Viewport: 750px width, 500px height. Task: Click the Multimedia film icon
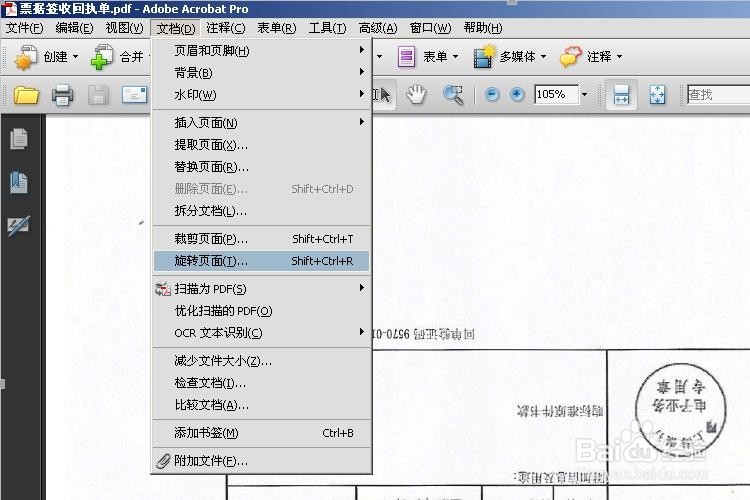tap(484, 56)
